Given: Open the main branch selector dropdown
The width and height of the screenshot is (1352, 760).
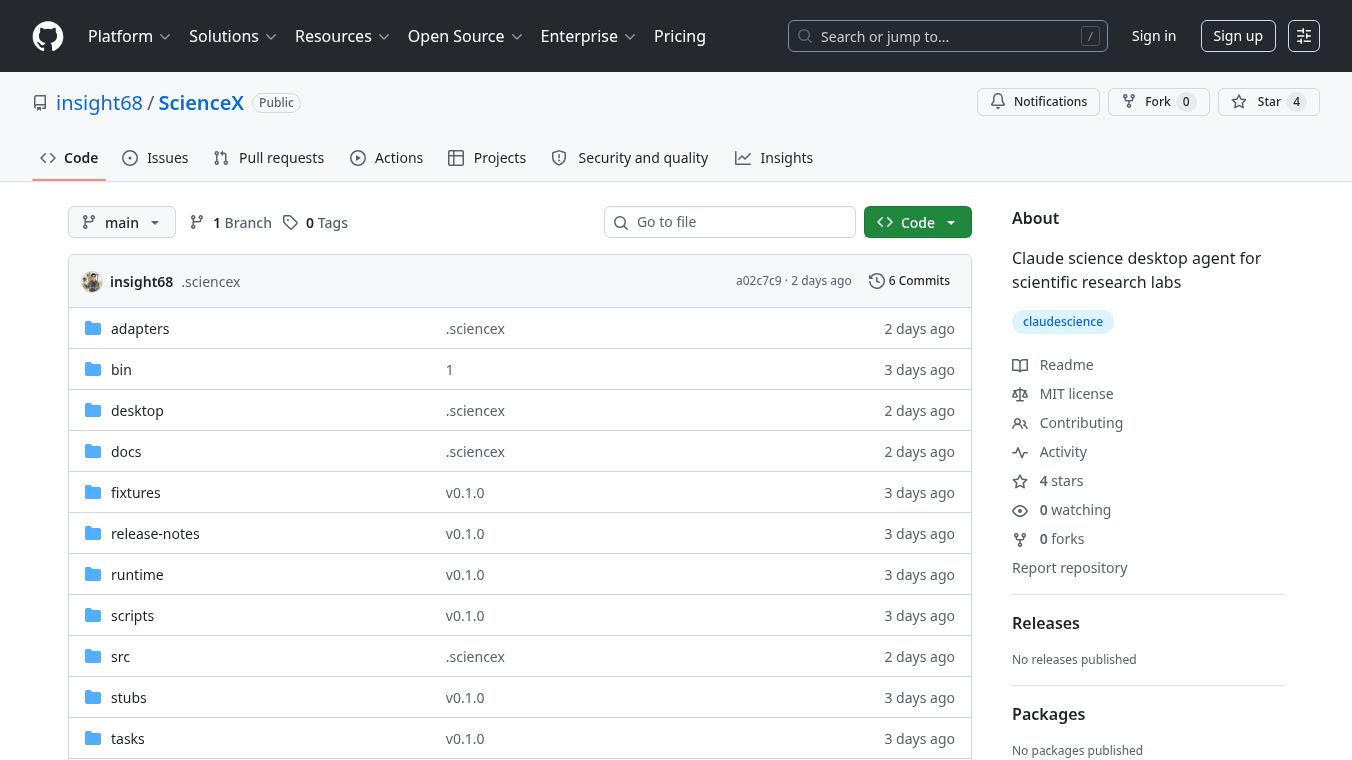Looking at the screenshot, I should [x=122, y=222].
